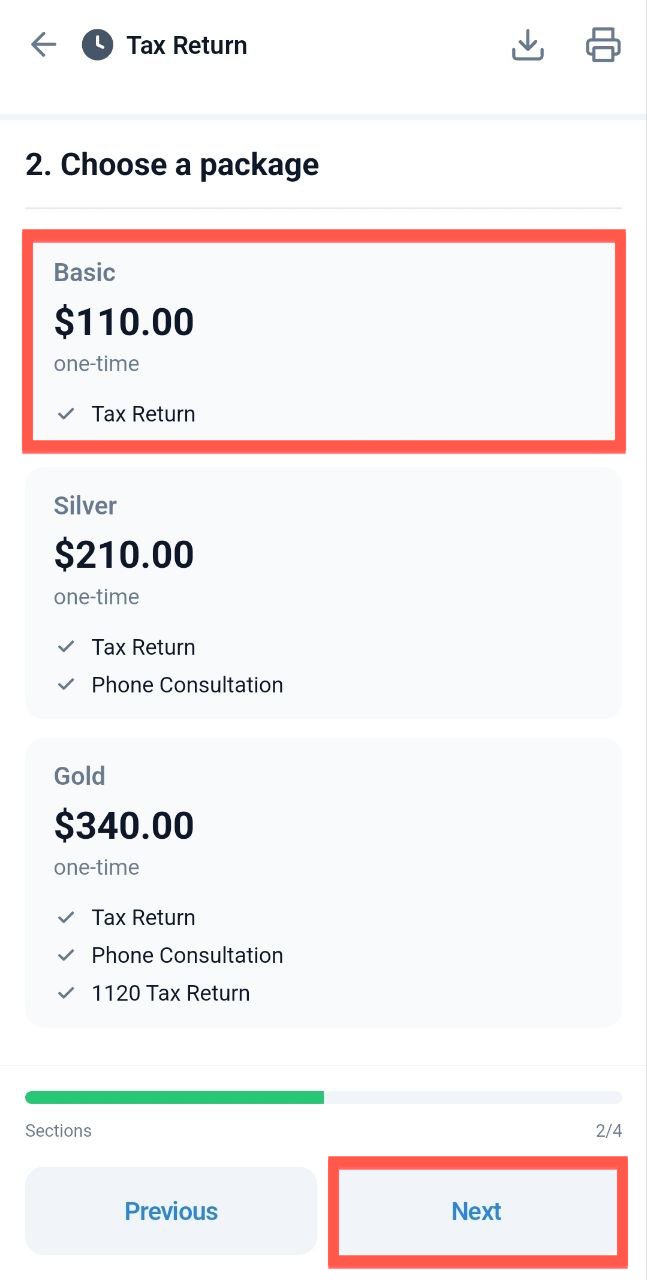Screen dimensions: 647x1280
Task: Click the Tax Return header title
Action: click(x=186, y=45)
